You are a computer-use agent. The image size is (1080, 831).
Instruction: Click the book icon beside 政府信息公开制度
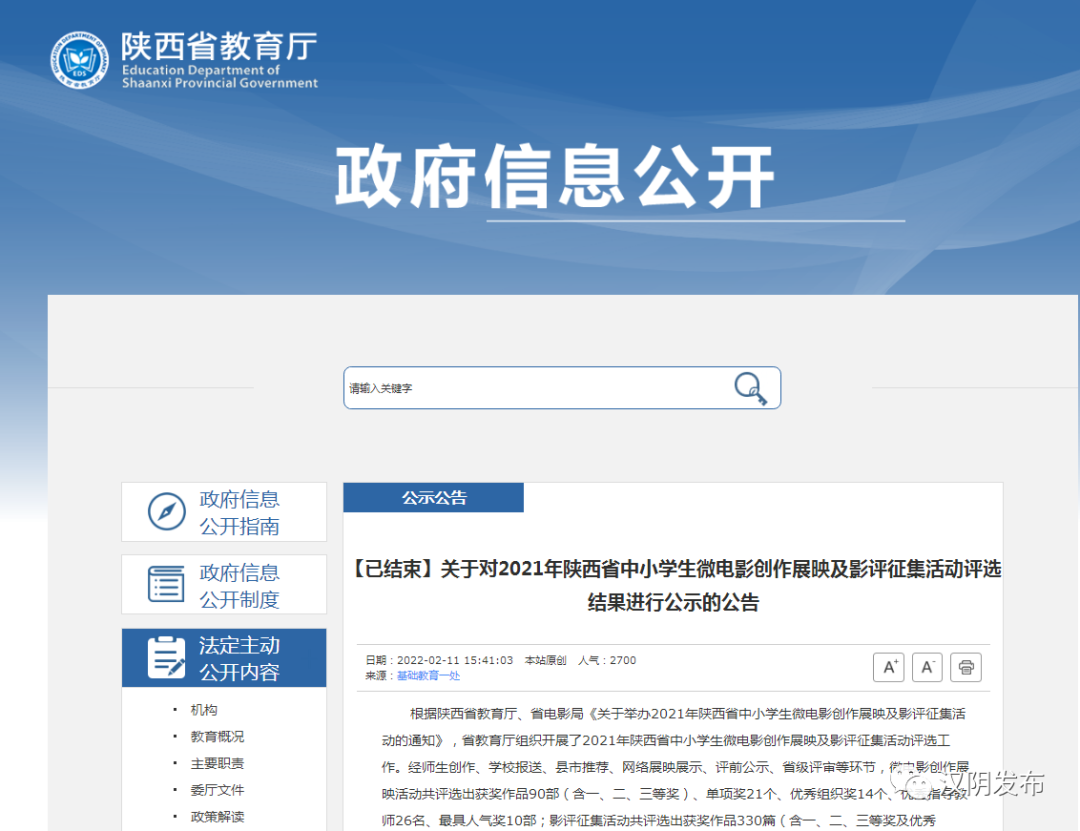point(164,584)
